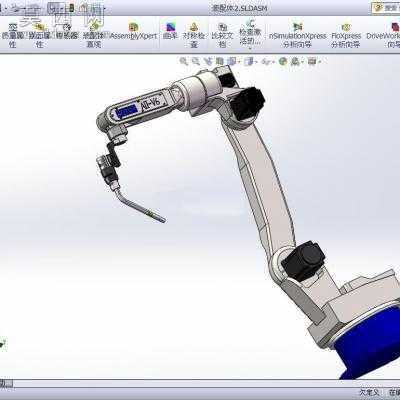The image size is (400, 400).
Task: Expand View Orientation dropdown arrow
Action: click(239, 62)
